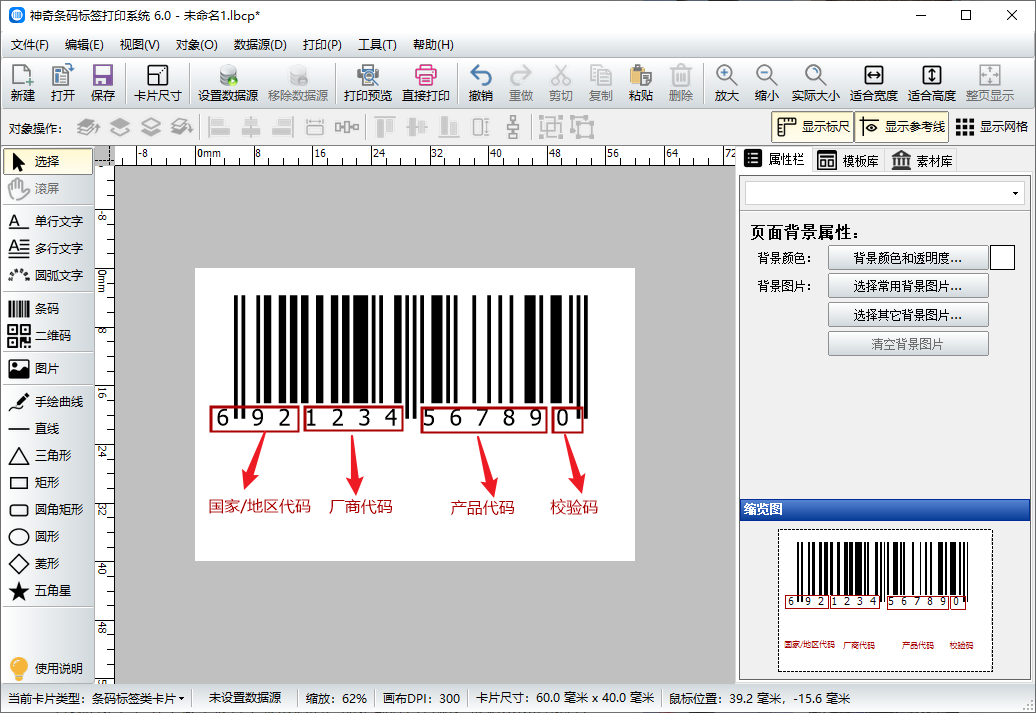This screenshot has height=713, width=1036.
Task: Click the white background color swatch
Action: [1002, 258]
